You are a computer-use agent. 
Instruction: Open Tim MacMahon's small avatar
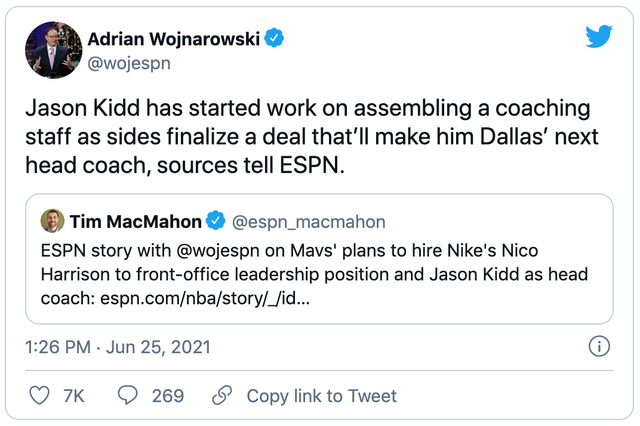click(x=52, y=221)
